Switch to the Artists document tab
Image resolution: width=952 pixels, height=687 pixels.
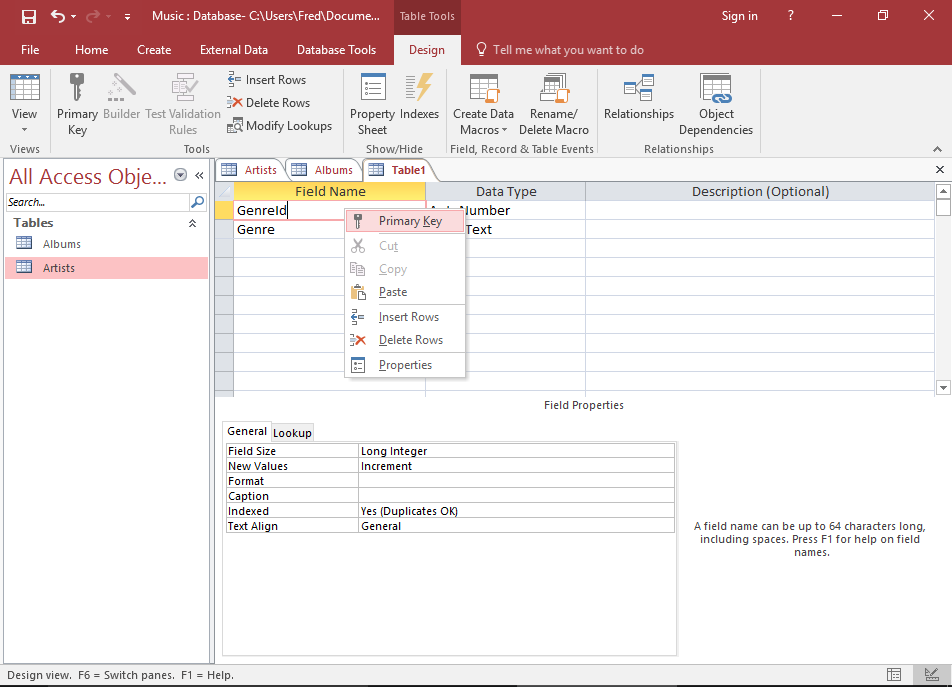[250, 170]
